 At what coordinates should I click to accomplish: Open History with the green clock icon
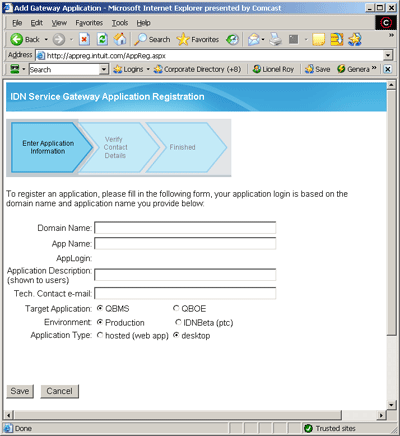click(232, 40)
